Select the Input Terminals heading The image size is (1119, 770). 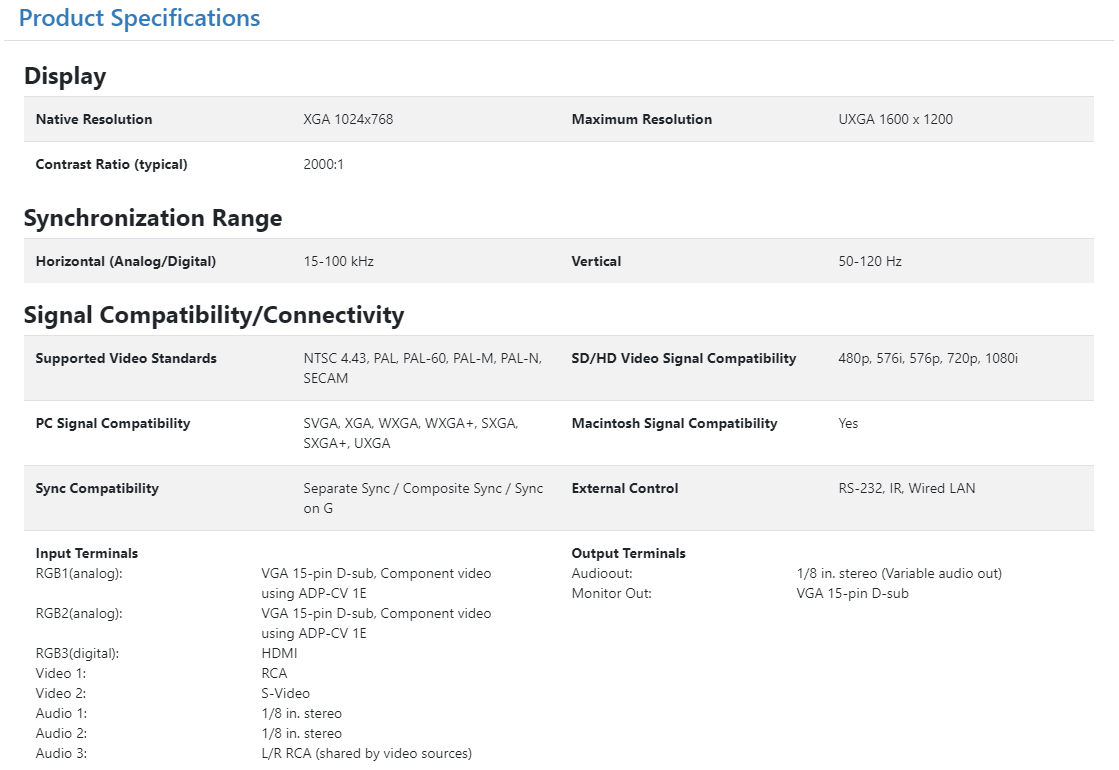[87, 553]
